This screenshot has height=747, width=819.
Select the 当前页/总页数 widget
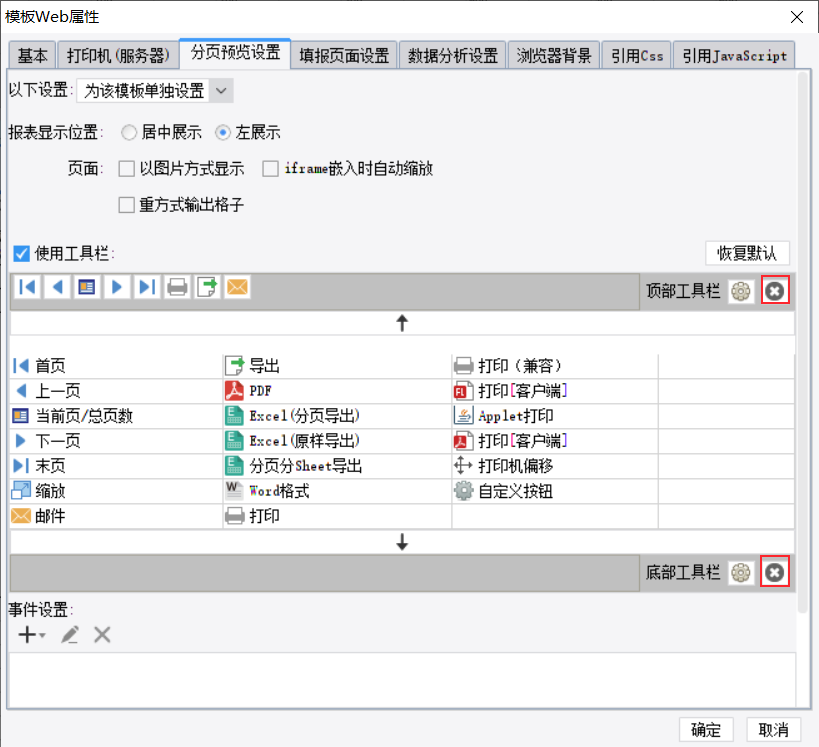click(116, 416)
